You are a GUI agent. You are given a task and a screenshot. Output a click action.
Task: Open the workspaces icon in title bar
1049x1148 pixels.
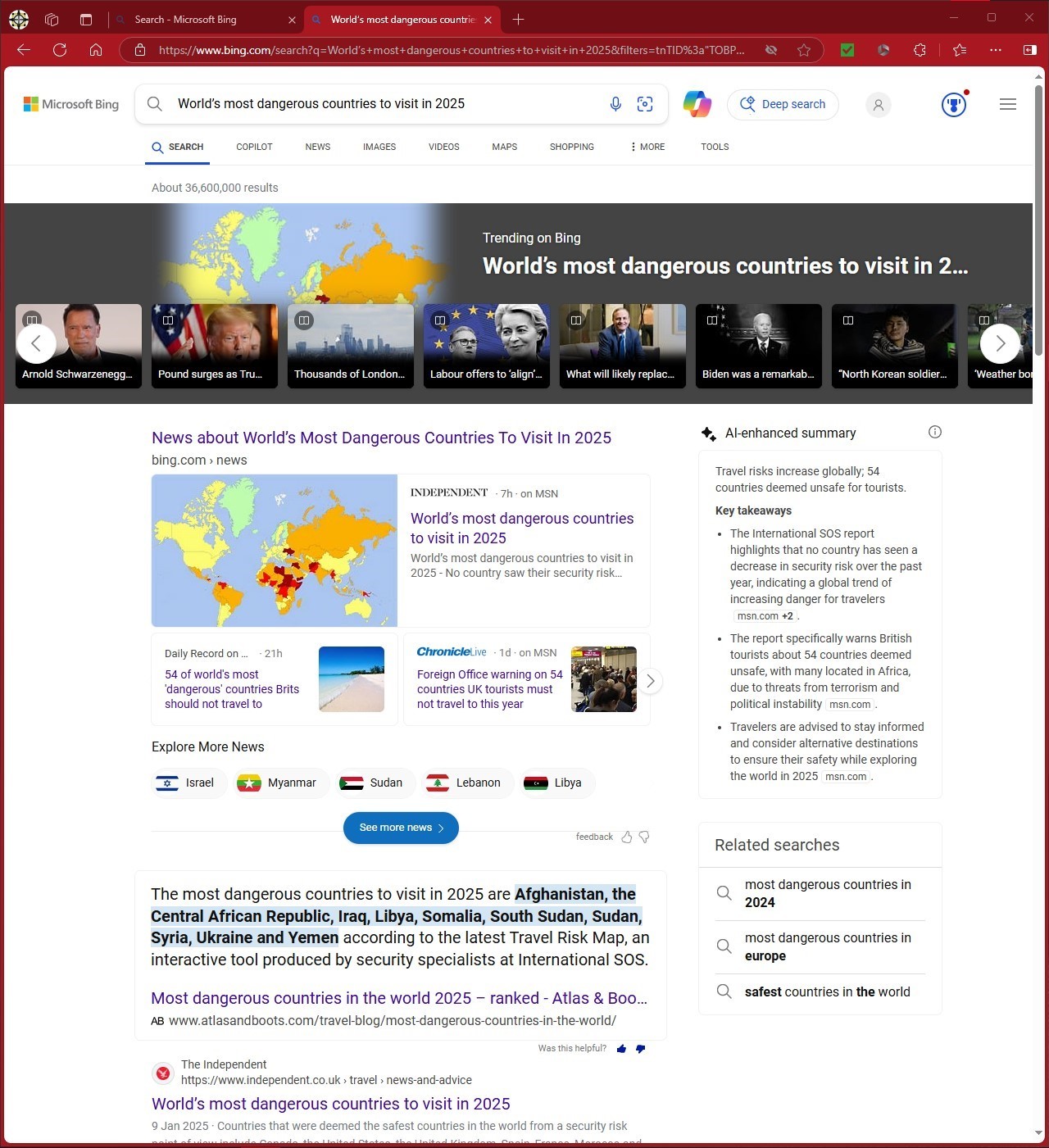(52, 20)
